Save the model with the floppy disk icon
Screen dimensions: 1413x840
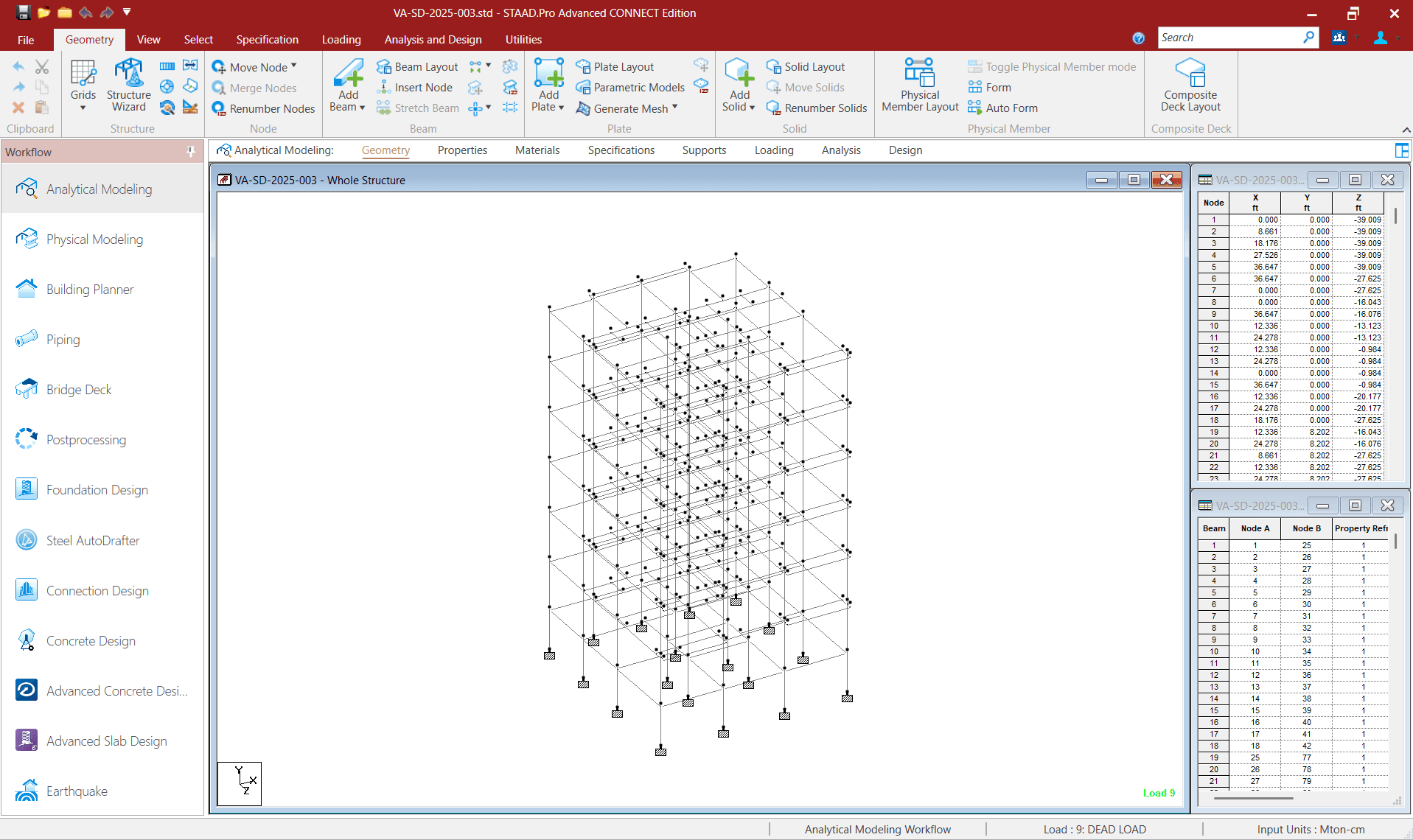(x=23, y=13)
